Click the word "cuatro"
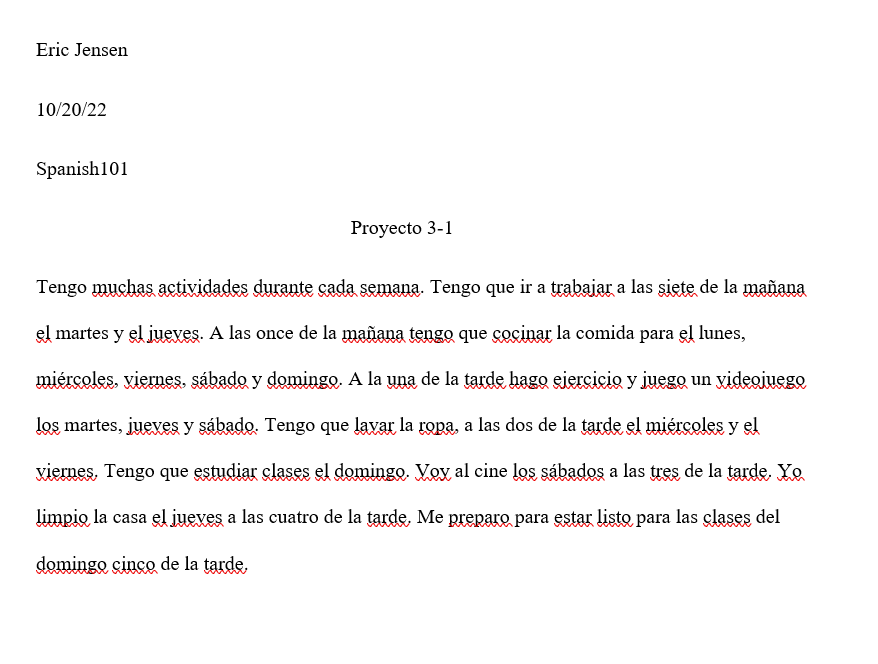The image size is (878, 664). 293,517
